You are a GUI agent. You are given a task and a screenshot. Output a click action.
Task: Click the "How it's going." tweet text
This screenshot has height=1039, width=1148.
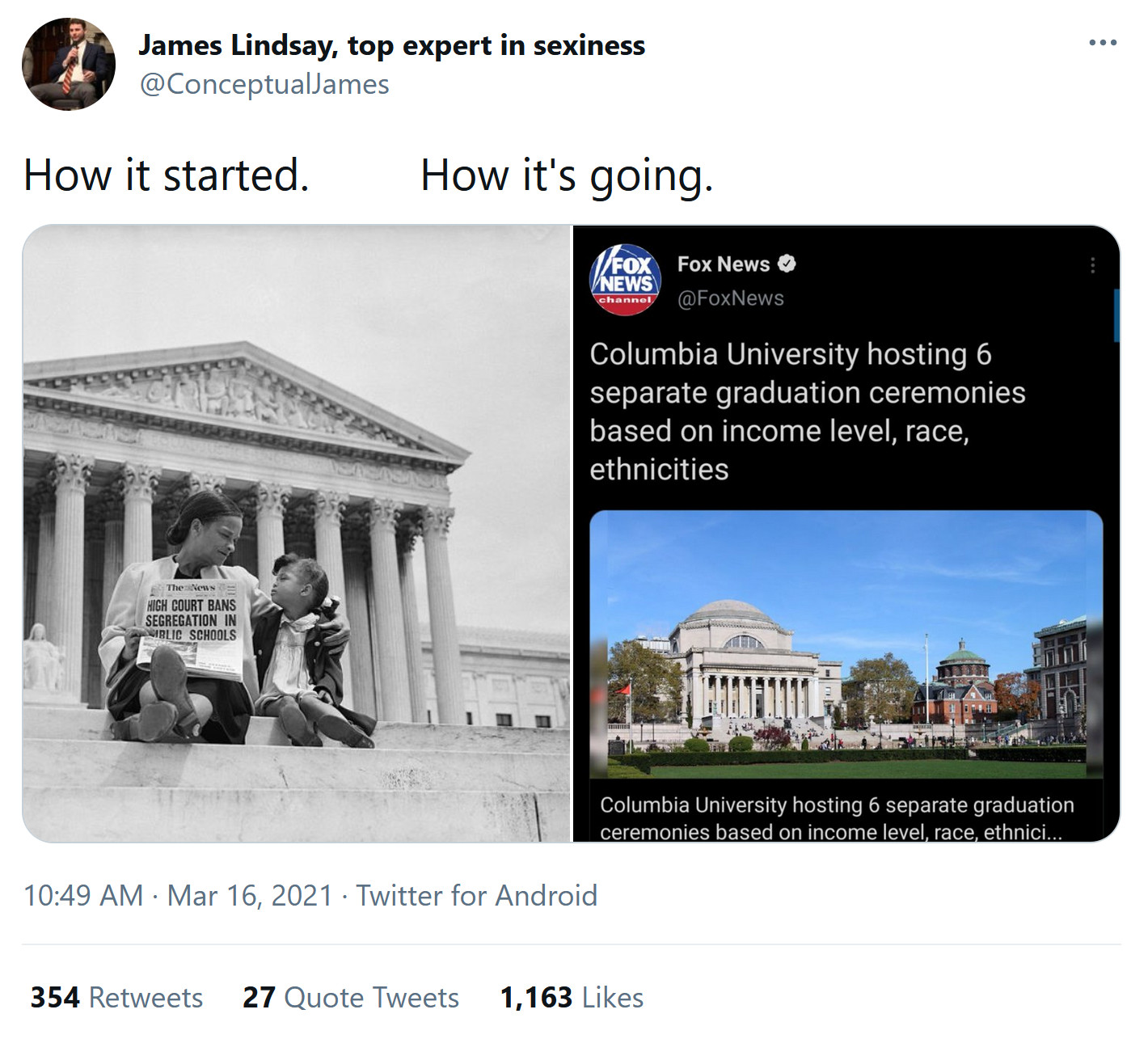567,175
